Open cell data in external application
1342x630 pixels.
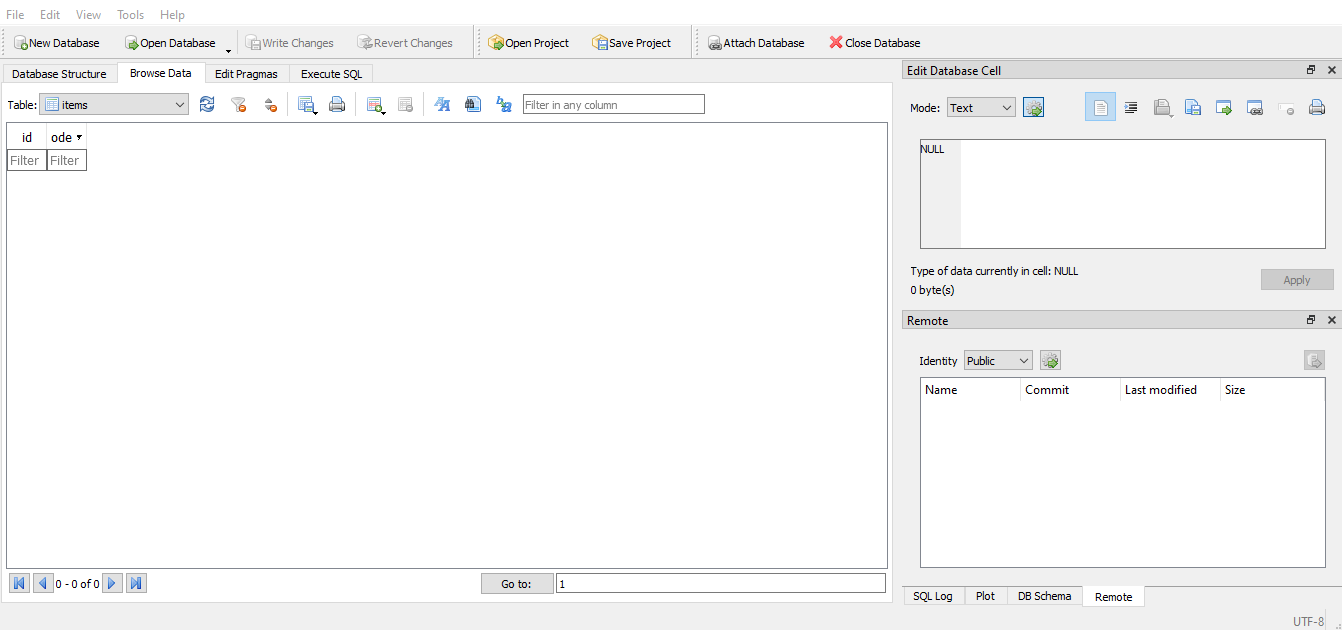[1223, 107]
